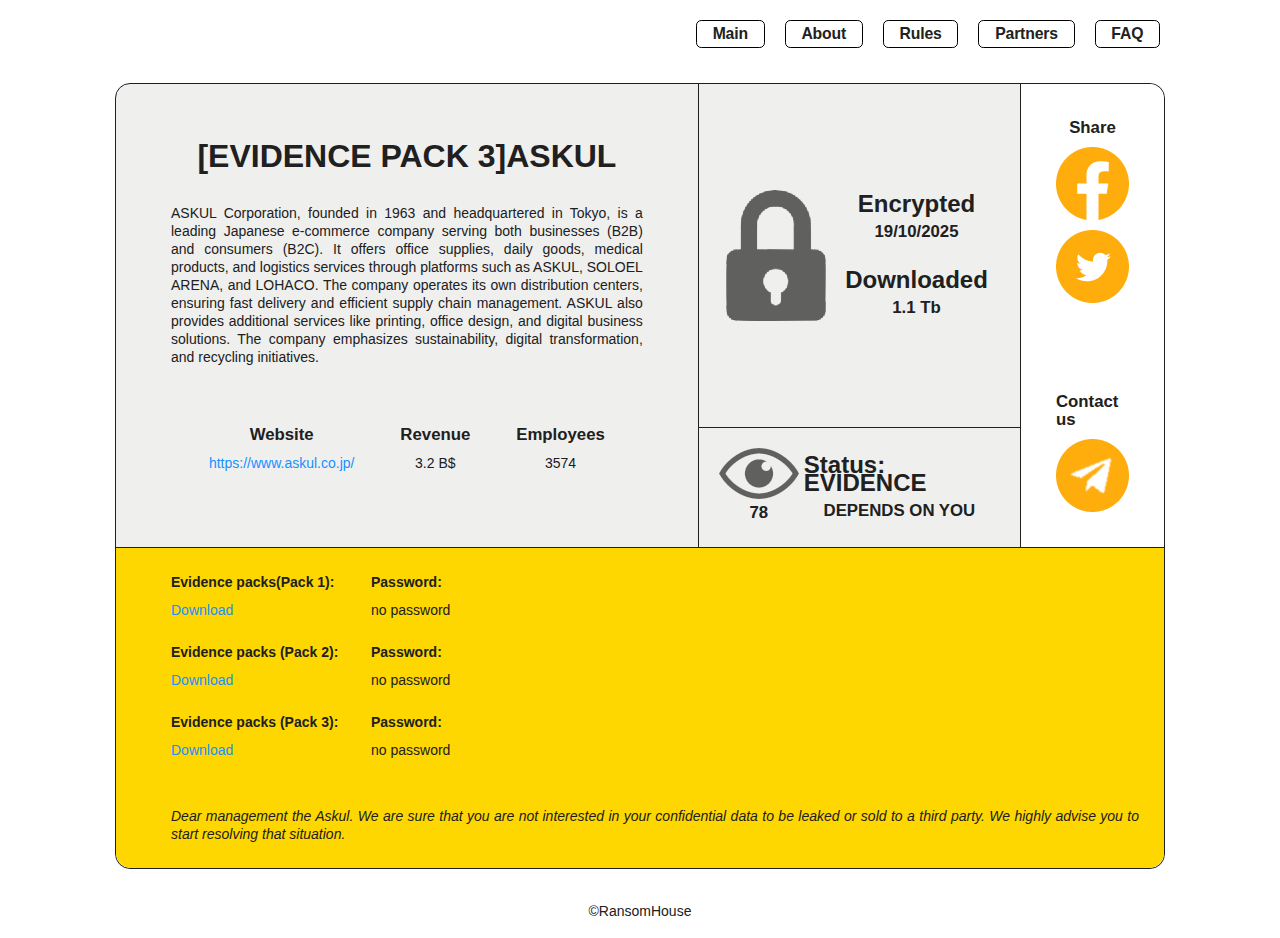This screenshot has height=938, width=1280.
Task: Click the encrypted date 19/10/2025
Action: pos(916,232)
